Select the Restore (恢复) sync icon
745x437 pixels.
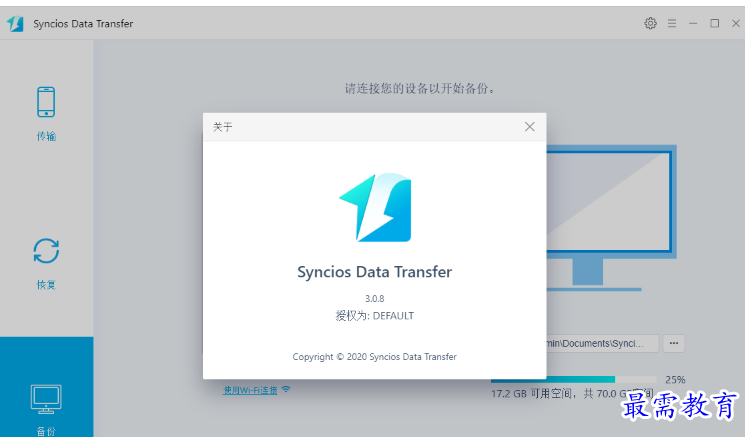point(46,251)
